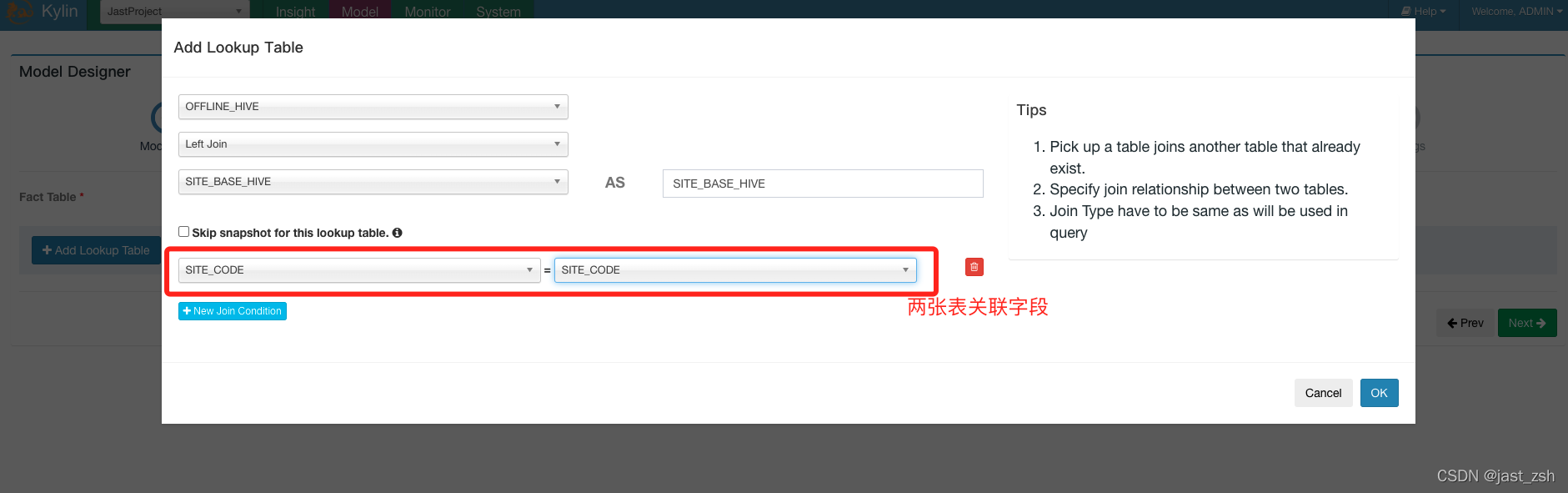Click the Model Designer heading
Viewport: 1568px width, 493px height.
(75, 72)
